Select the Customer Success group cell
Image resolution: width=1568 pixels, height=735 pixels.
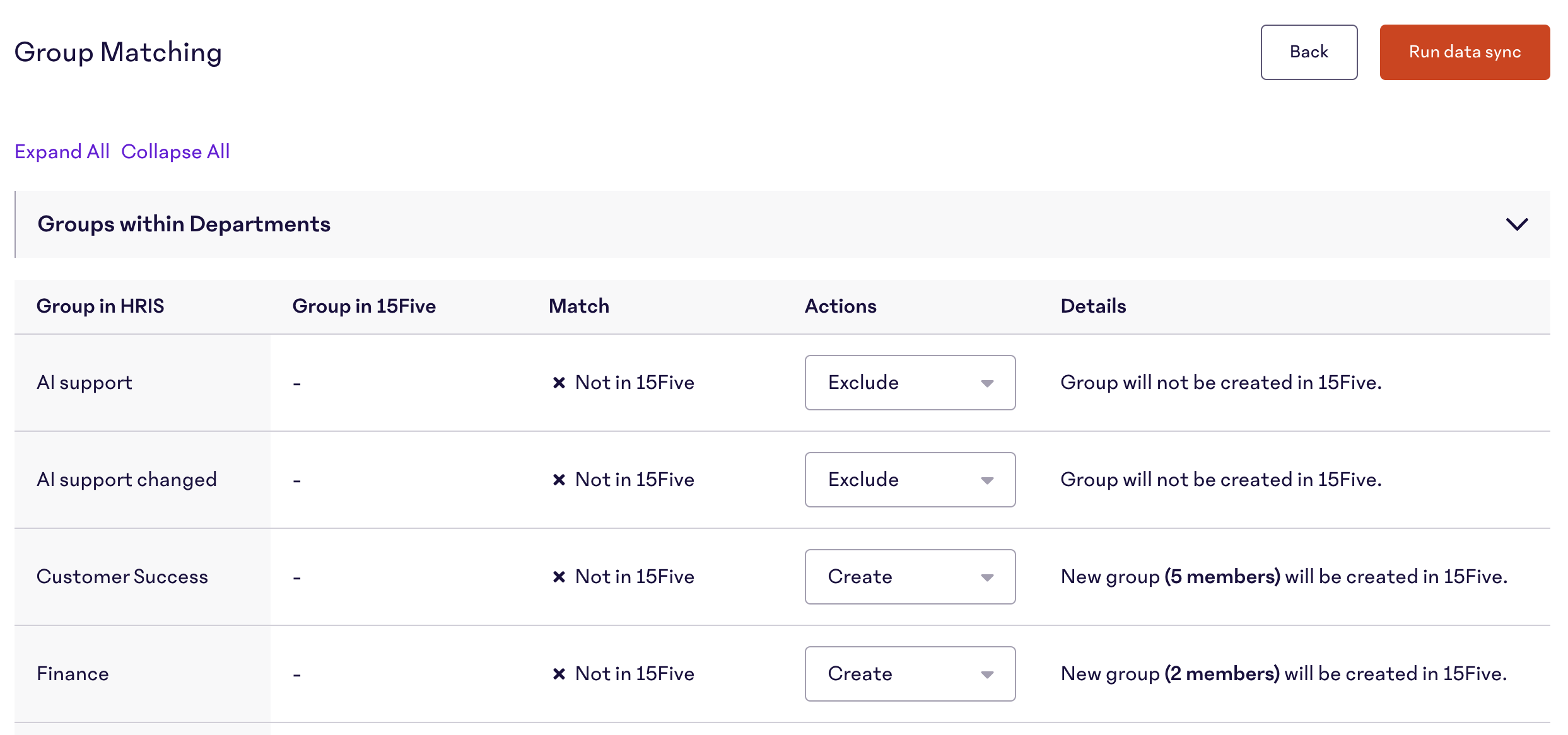coord(122,577)
